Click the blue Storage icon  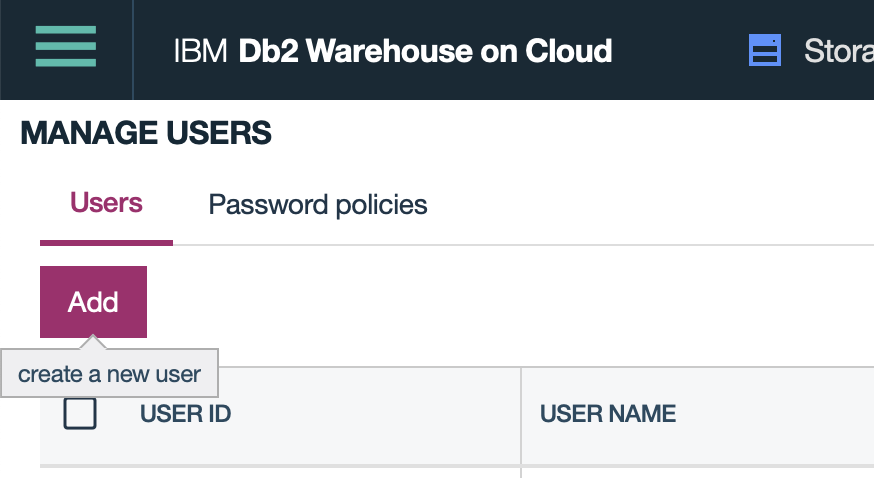click(x=765, y=50)
